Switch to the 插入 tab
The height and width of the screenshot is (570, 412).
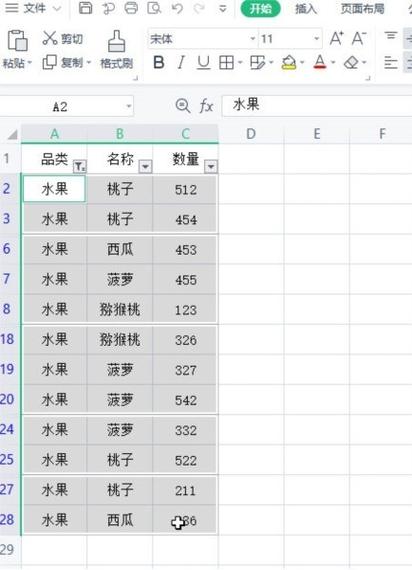point(306,8)
